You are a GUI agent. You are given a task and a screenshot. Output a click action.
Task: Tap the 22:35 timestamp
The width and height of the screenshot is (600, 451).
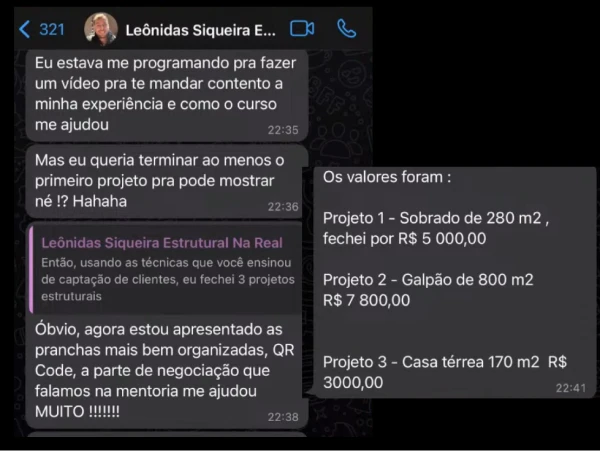pyautogui.click(x=283, y=130)
